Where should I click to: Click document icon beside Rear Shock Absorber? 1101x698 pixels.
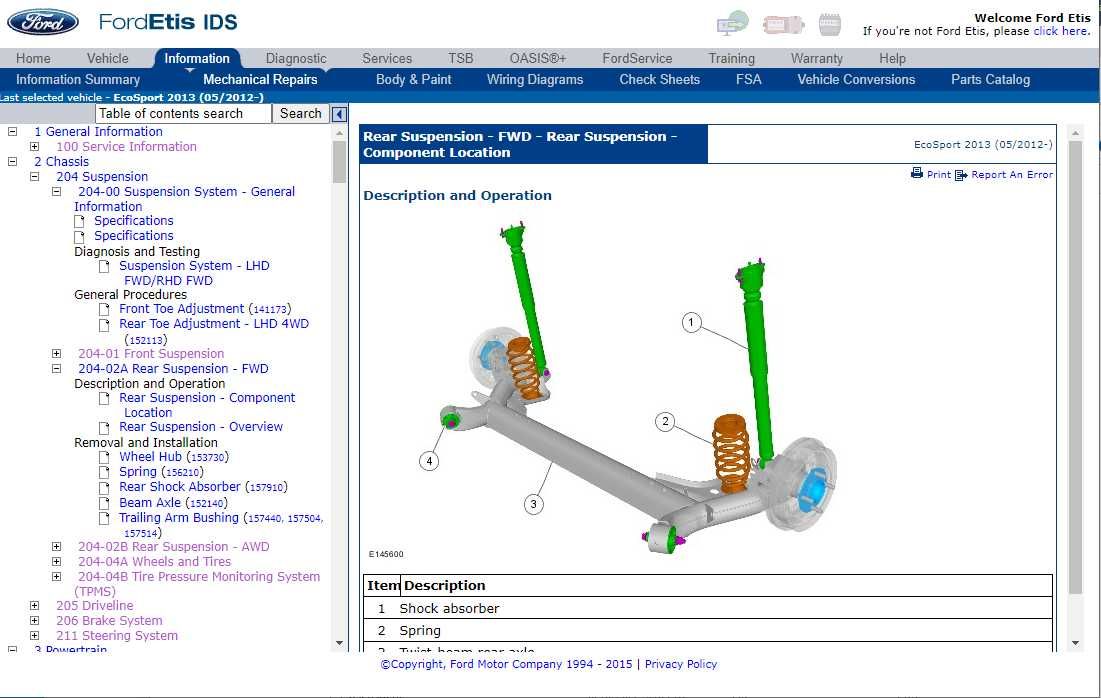click(x=104, y=488)
